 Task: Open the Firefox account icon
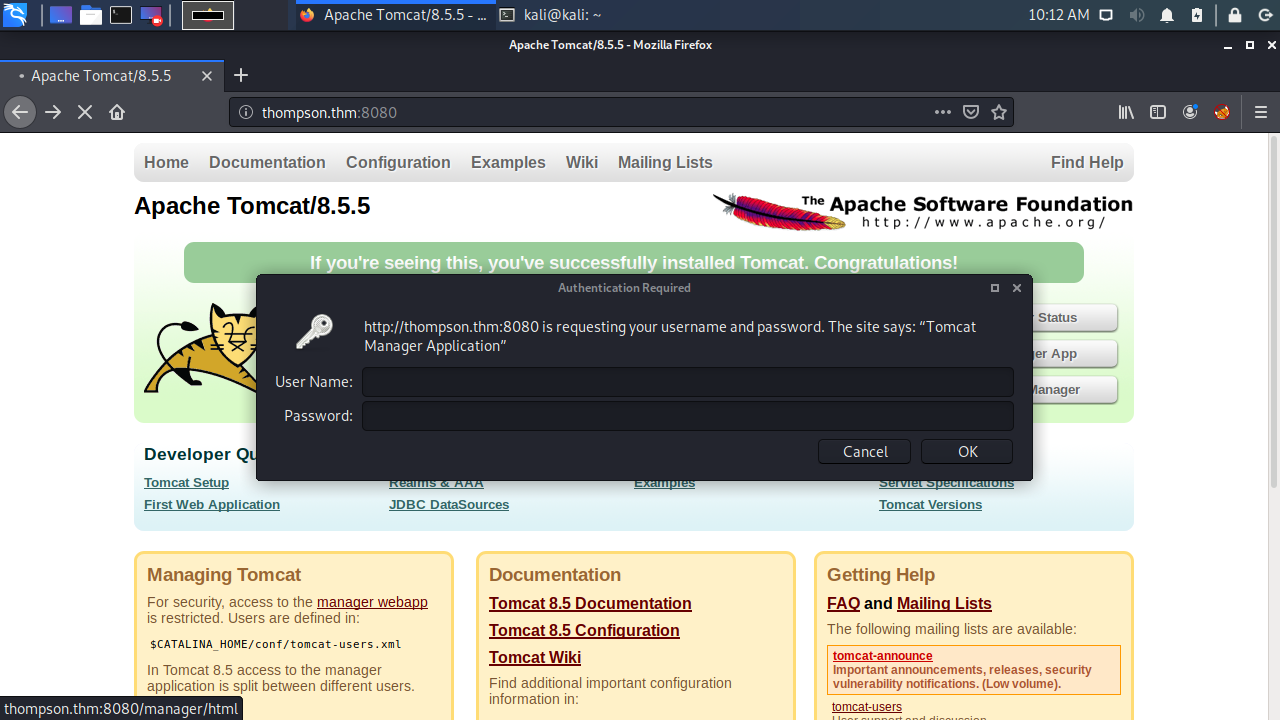[1190, 112]
